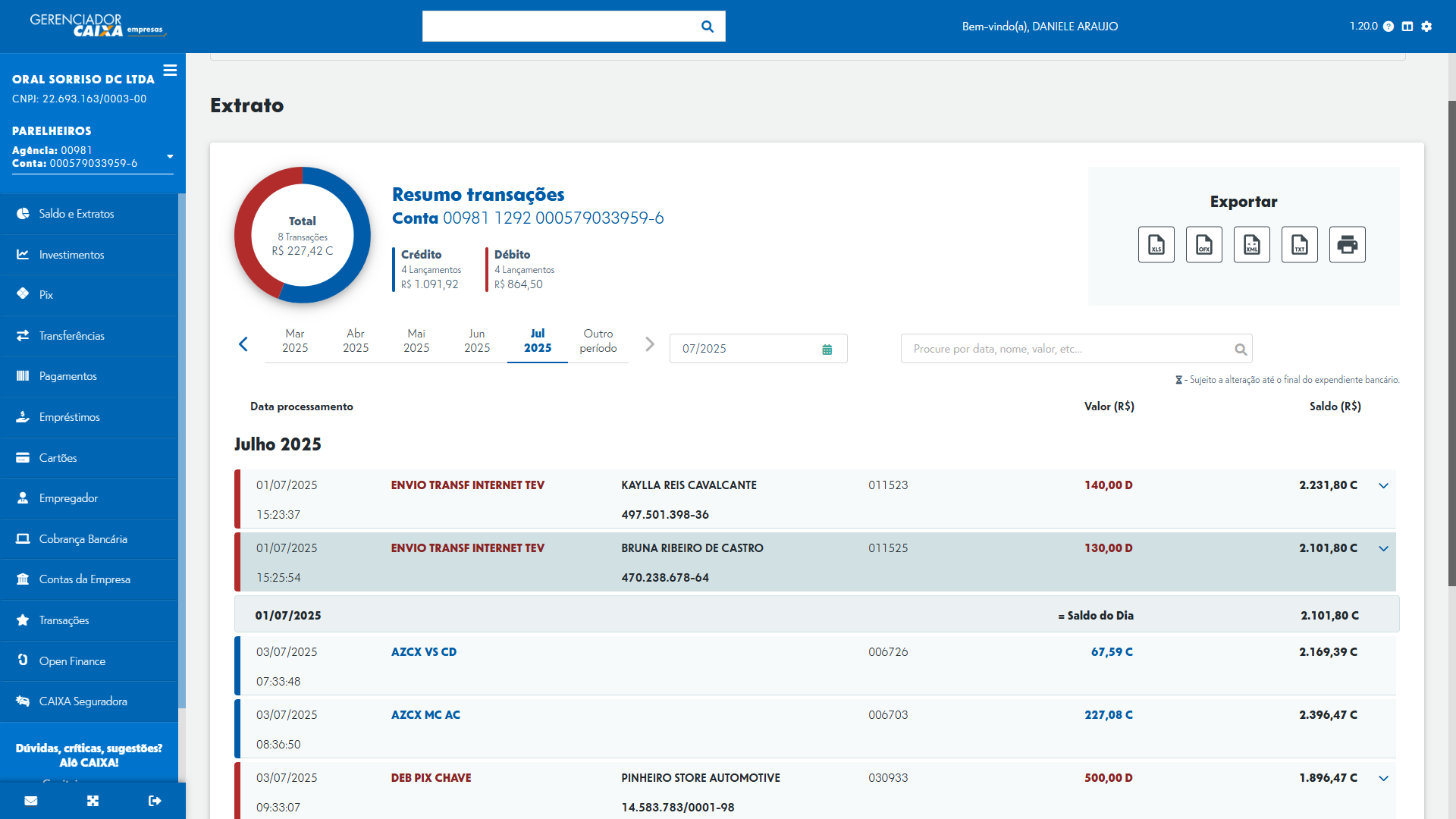
Task: Select the Jun 2025 period tab
Action: [x=476, y=341]
